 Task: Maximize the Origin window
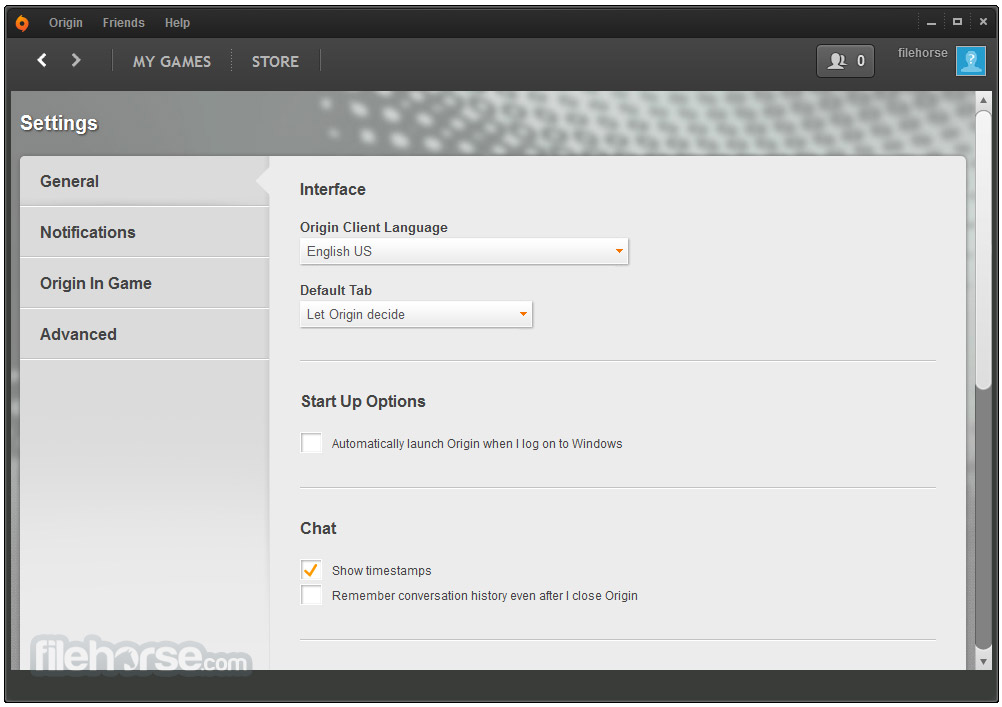pos(957,22)
